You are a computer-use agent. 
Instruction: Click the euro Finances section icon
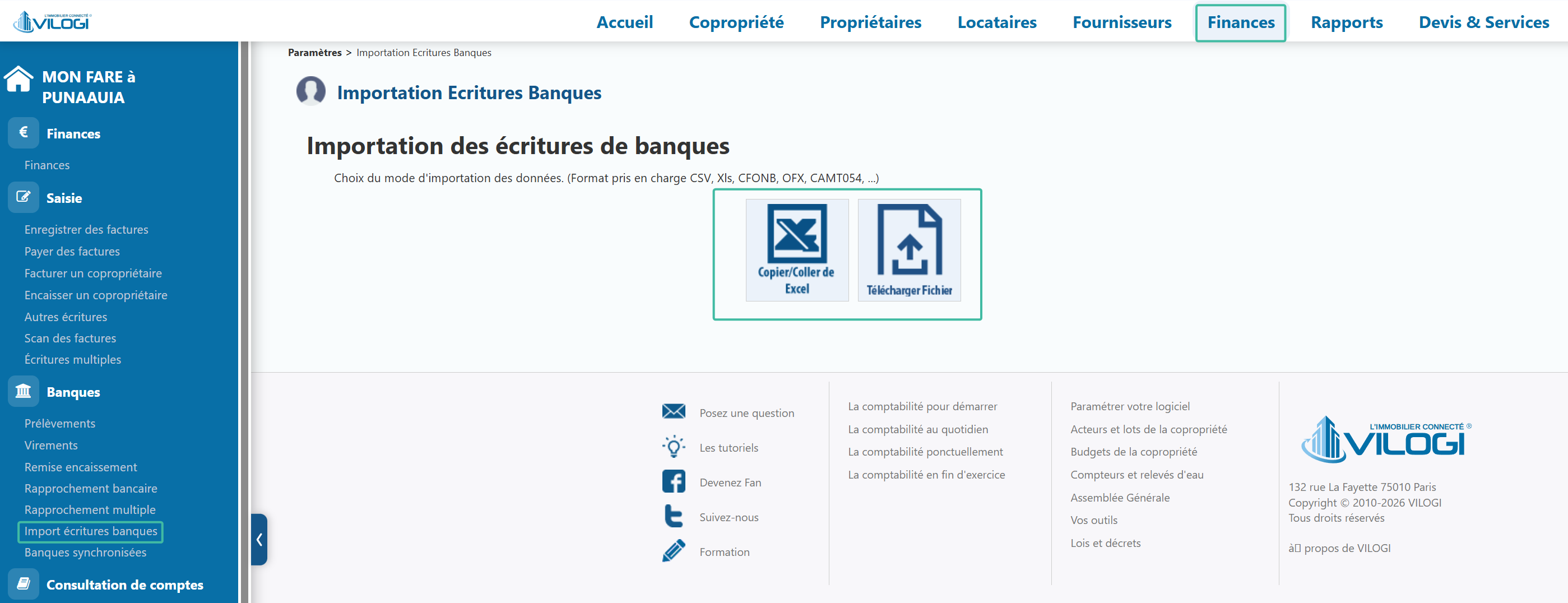coord(23,133)
